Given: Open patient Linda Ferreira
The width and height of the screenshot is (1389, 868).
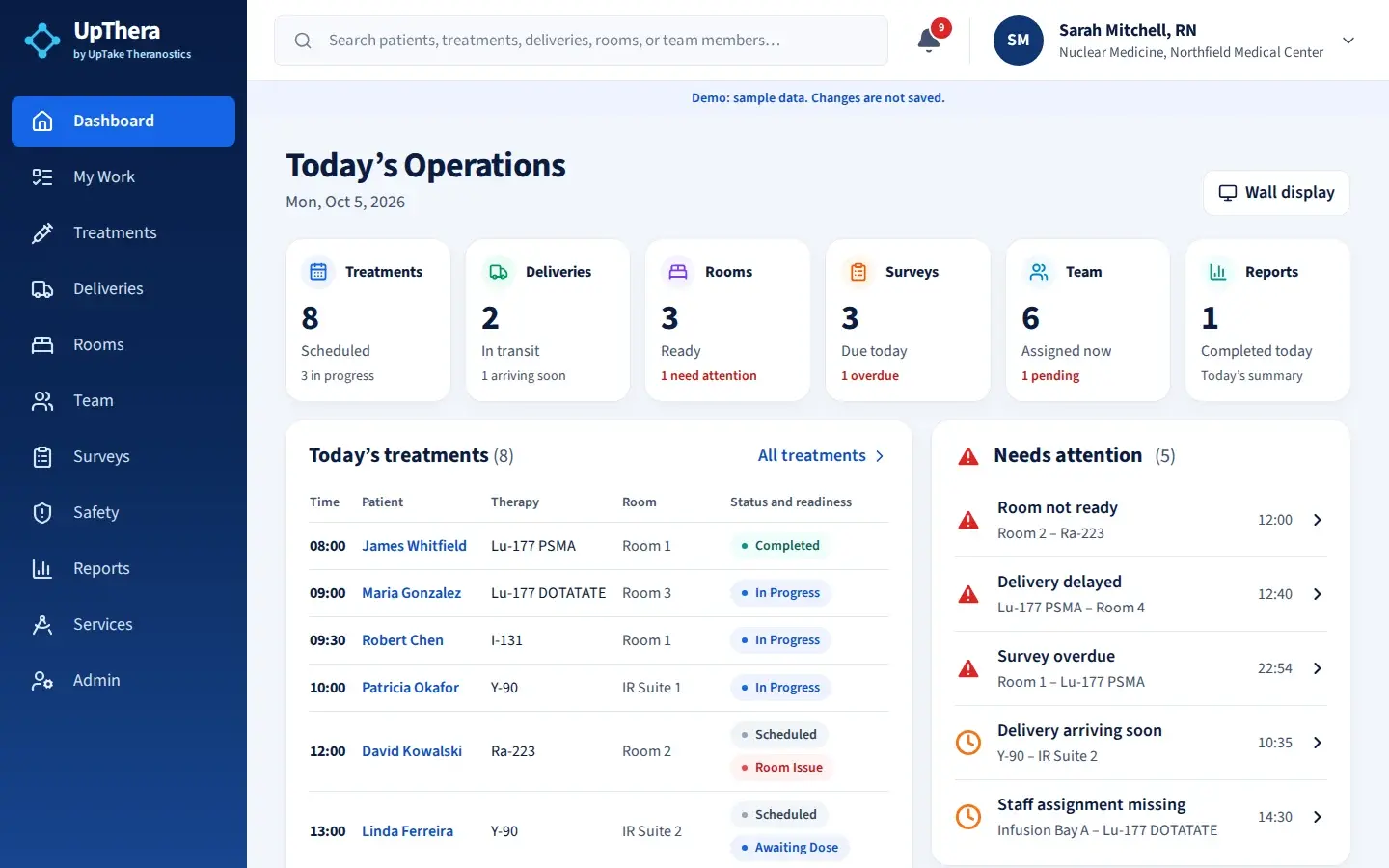Looking at the screenshot, I should (x=407, y=831).
